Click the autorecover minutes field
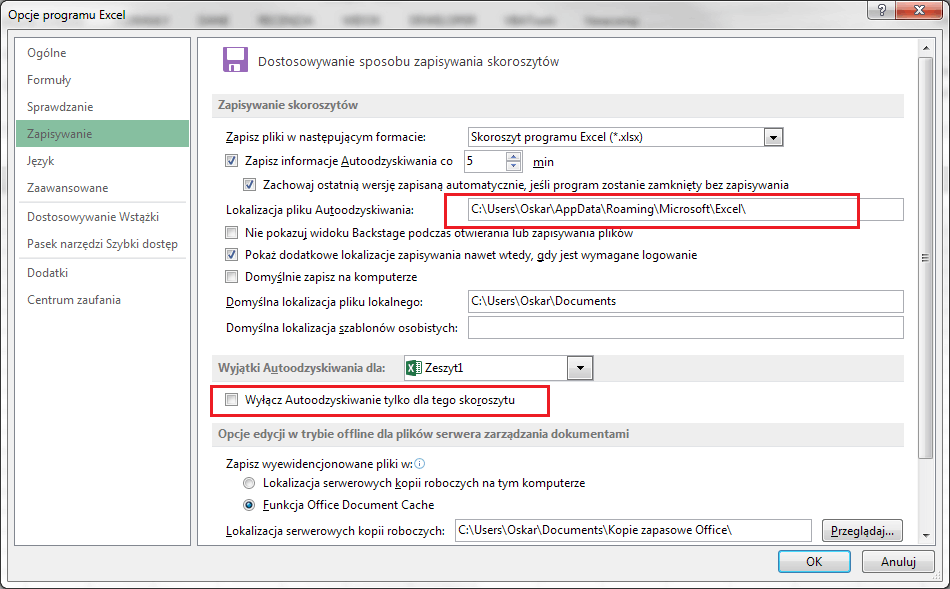The image size is (950, 589). tap(486, 161)
